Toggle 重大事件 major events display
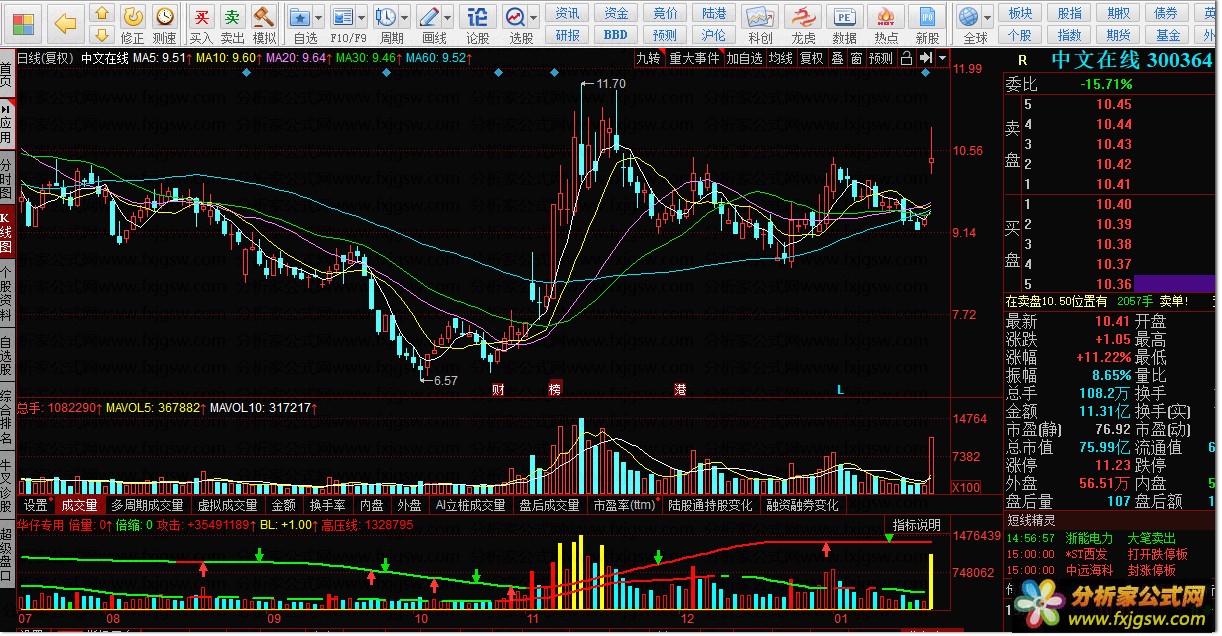This screenshot has height=636, width=1222. pos(694,58)
